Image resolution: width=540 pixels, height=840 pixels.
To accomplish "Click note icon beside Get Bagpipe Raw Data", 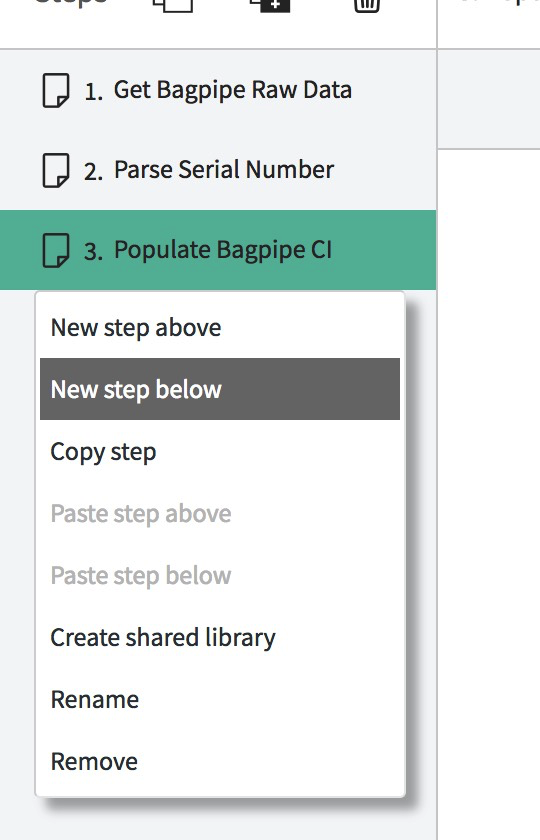I will pyautogui.click(x=56, y=91).
